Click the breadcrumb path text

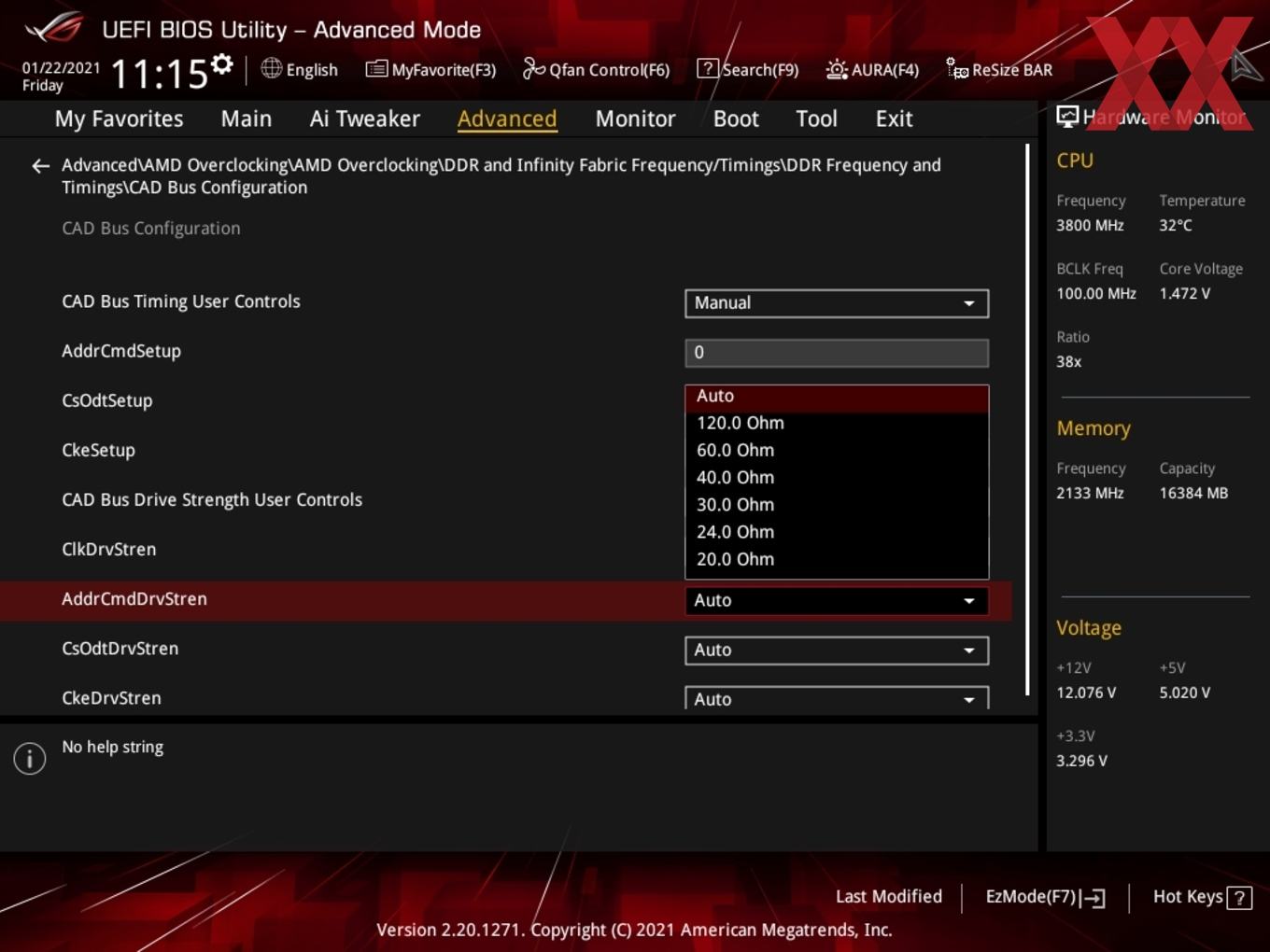click(501, 176)
